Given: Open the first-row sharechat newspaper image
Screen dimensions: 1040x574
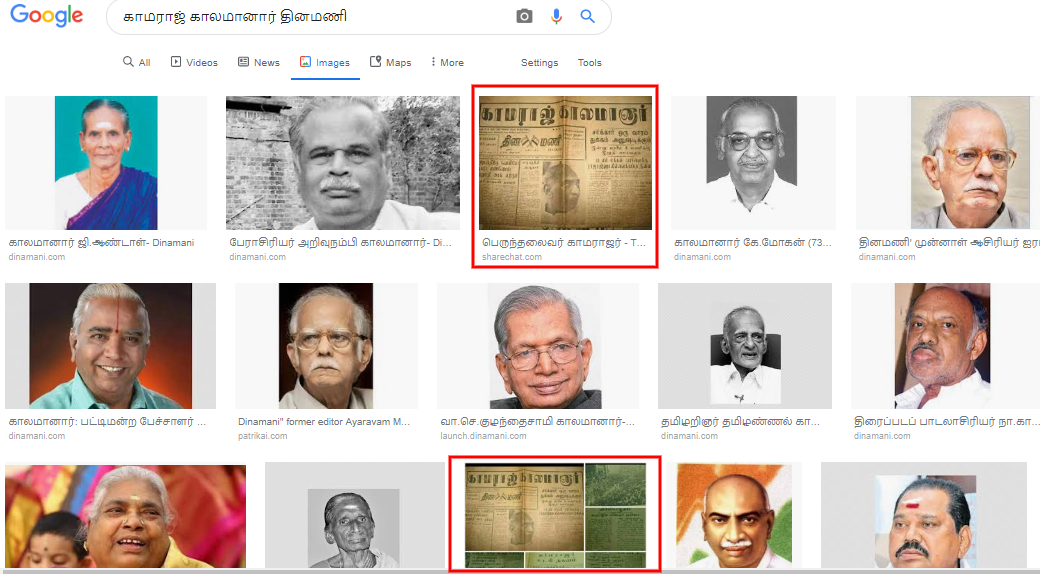Looking at the screenshot, I should (x=565, y=163).
